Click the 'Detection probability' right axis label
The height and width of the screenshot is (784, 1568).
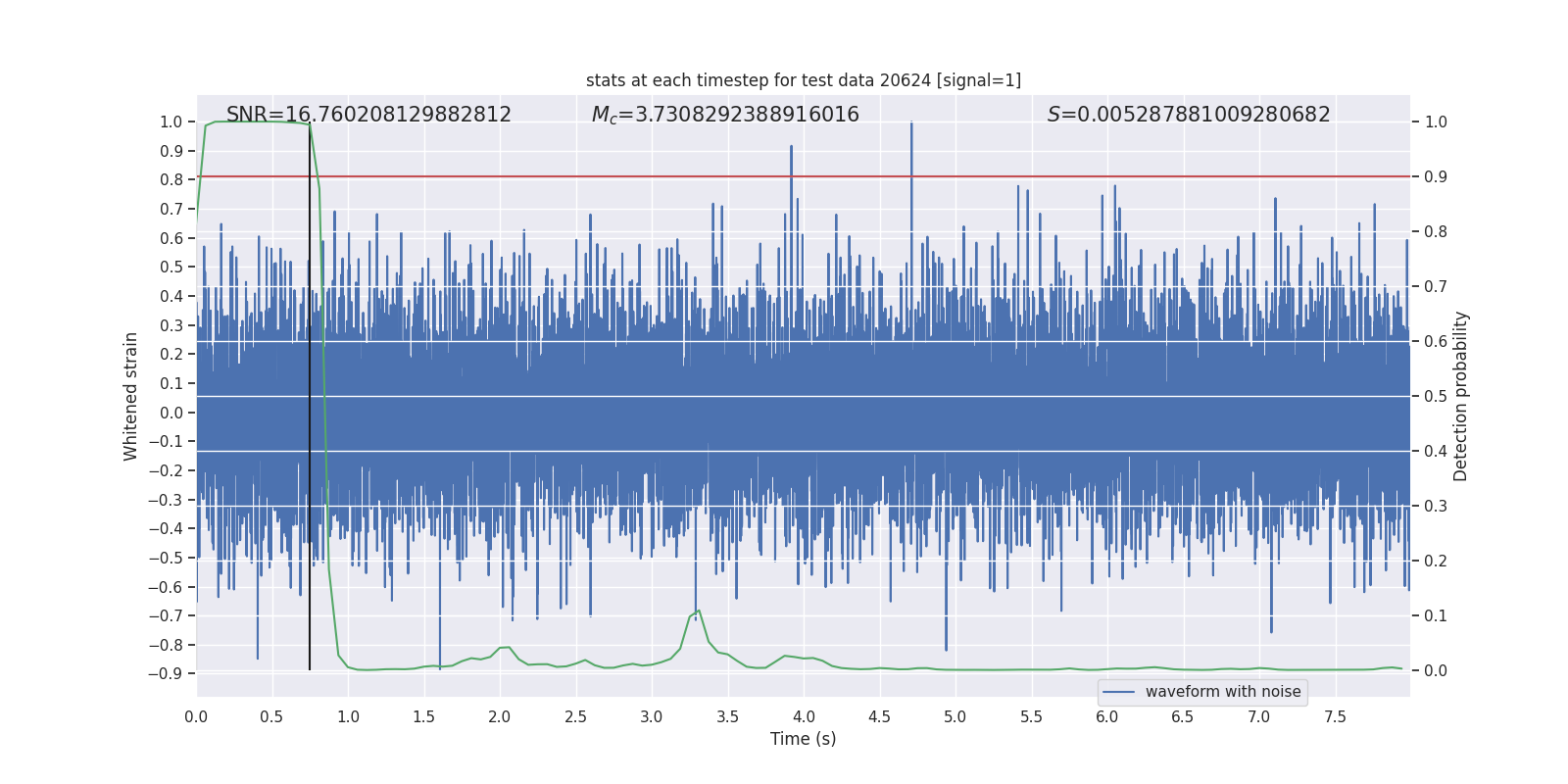click(x=1460, y=396)
